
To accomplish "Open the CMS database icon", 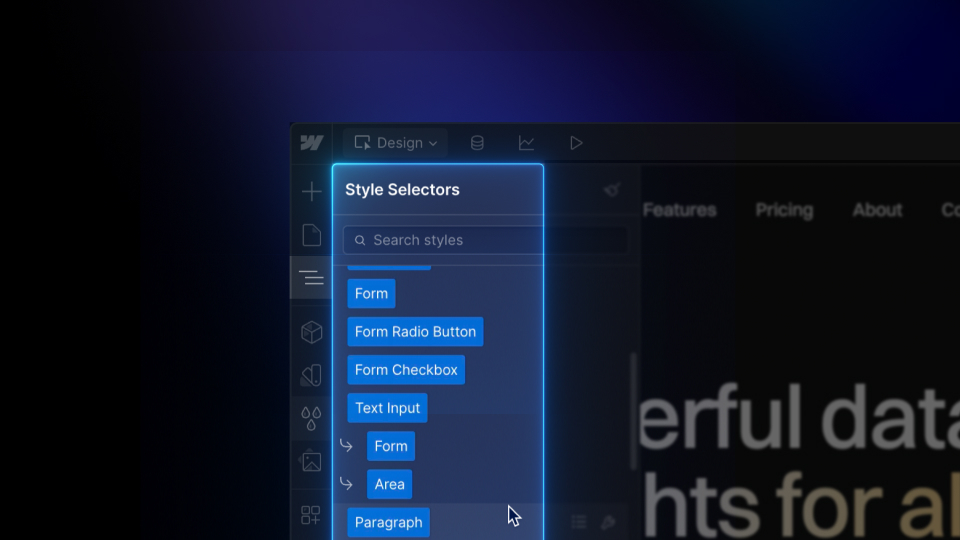I will point(477,143).
